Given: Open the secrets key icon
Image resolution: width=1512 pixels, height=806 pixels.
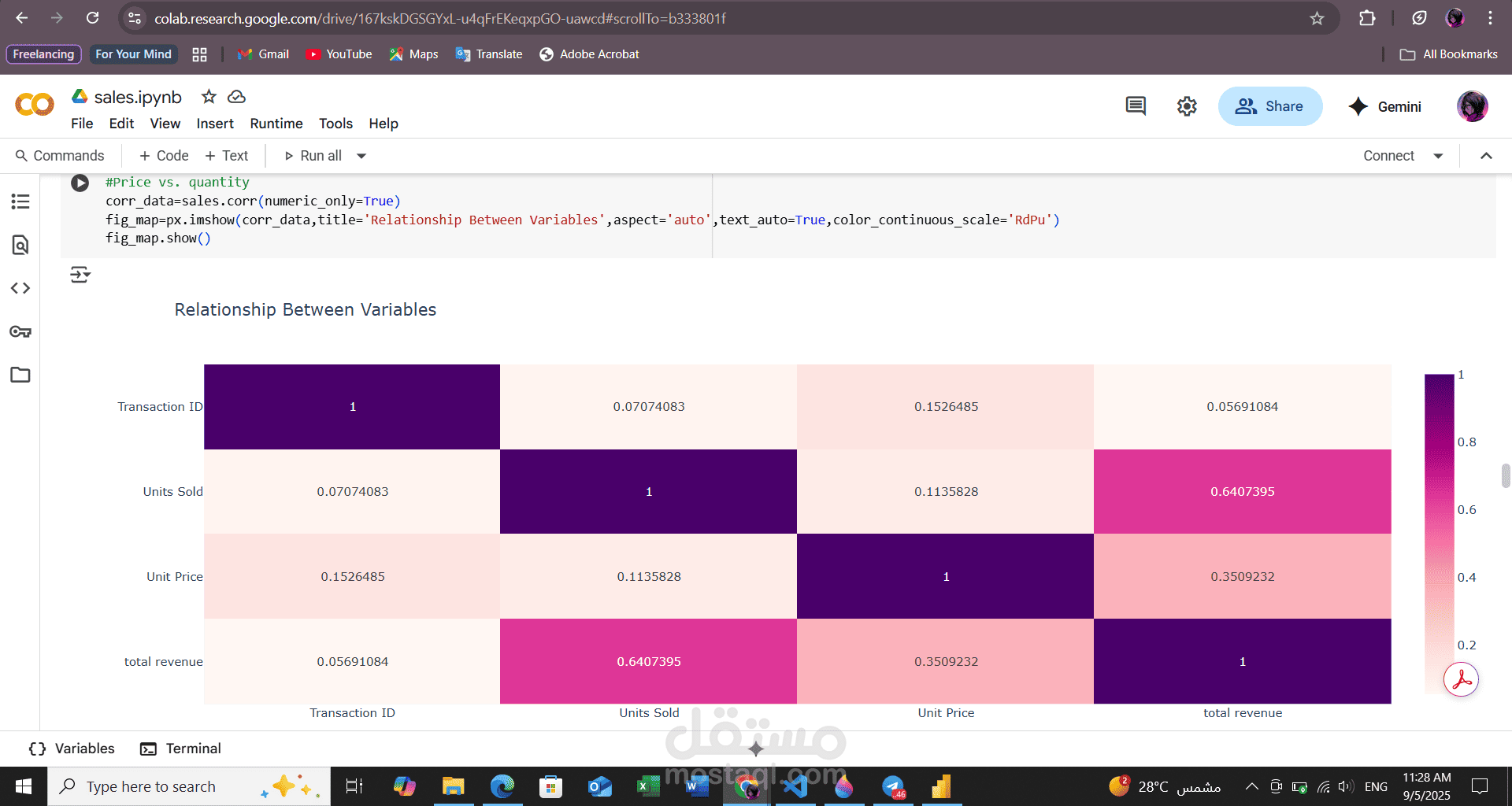Looking at the screenshot, I should coord(20,331).
